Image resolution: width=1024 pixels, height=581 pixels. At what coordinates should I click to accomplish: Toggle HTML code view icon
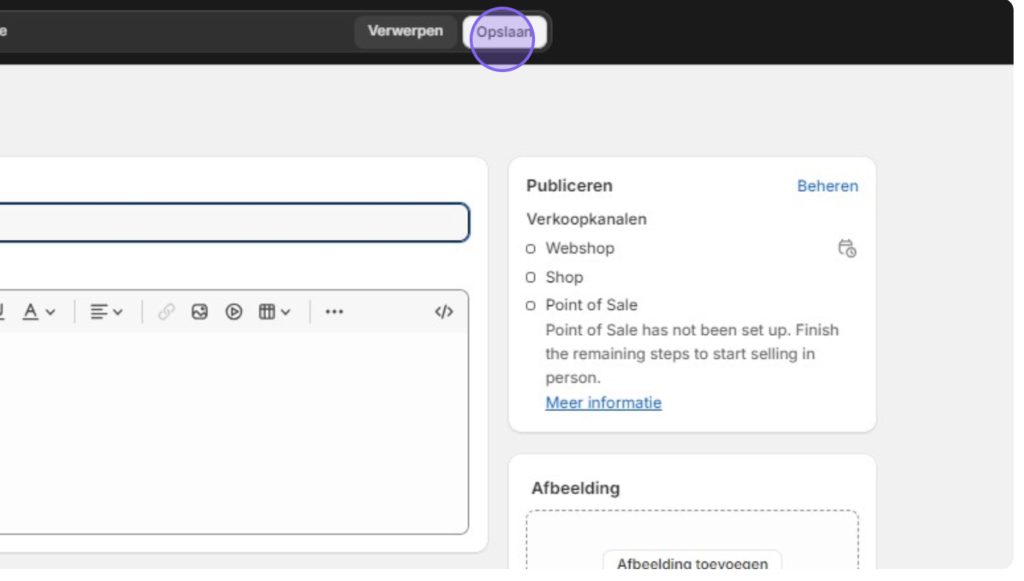(443, 311)
